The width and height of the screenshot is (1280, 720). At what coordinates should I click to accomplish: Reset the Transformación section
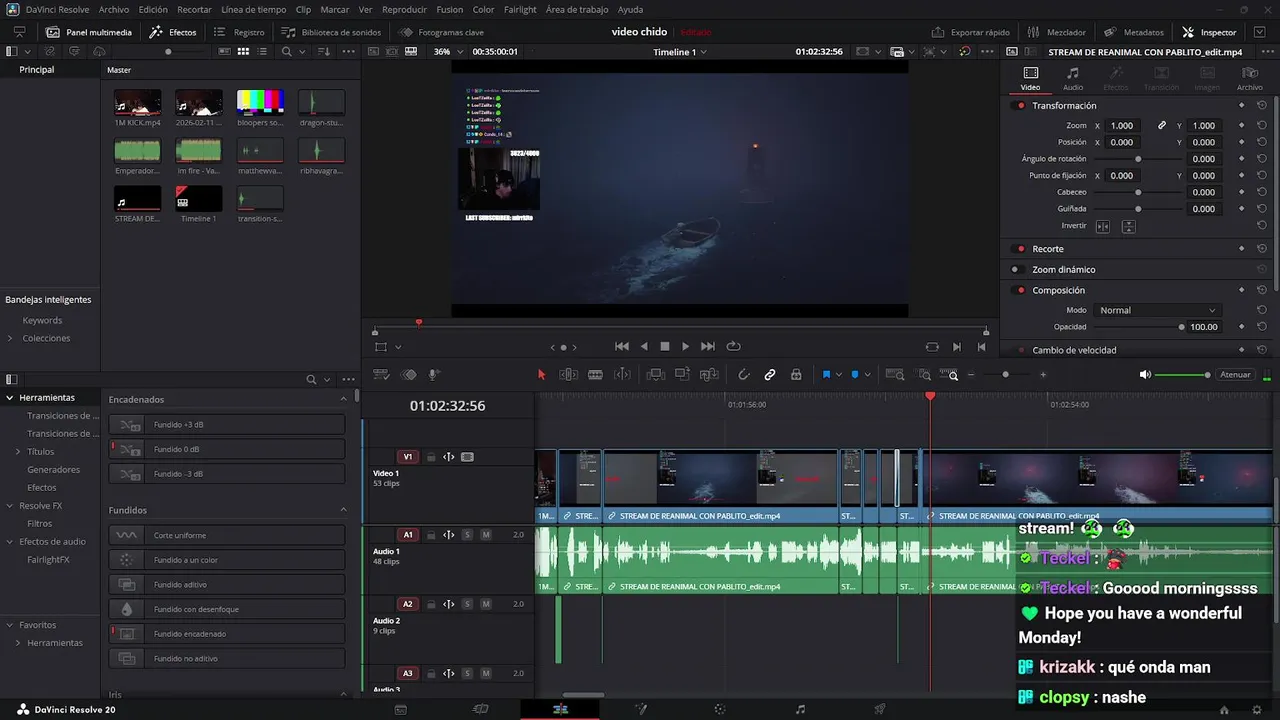pos(1262,106)
